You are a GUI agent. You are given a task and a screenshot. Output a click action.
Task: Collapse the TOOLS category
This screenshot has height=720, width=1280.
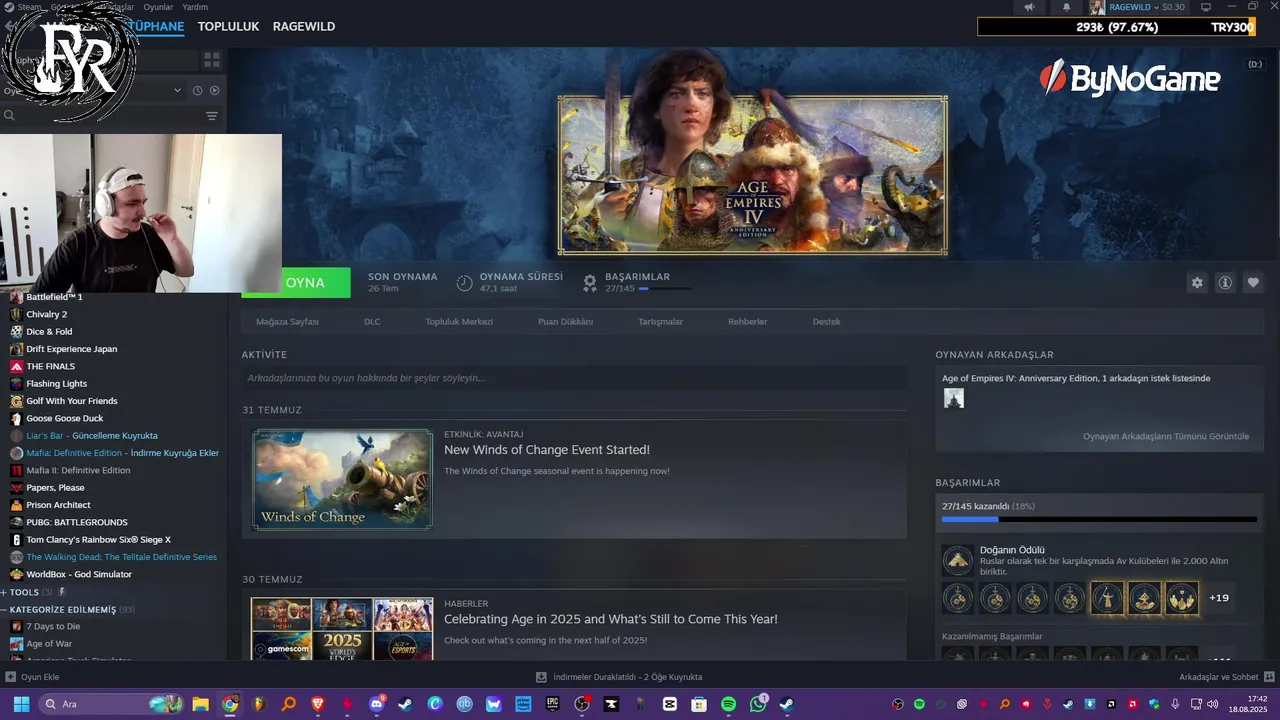click(5, 592)
